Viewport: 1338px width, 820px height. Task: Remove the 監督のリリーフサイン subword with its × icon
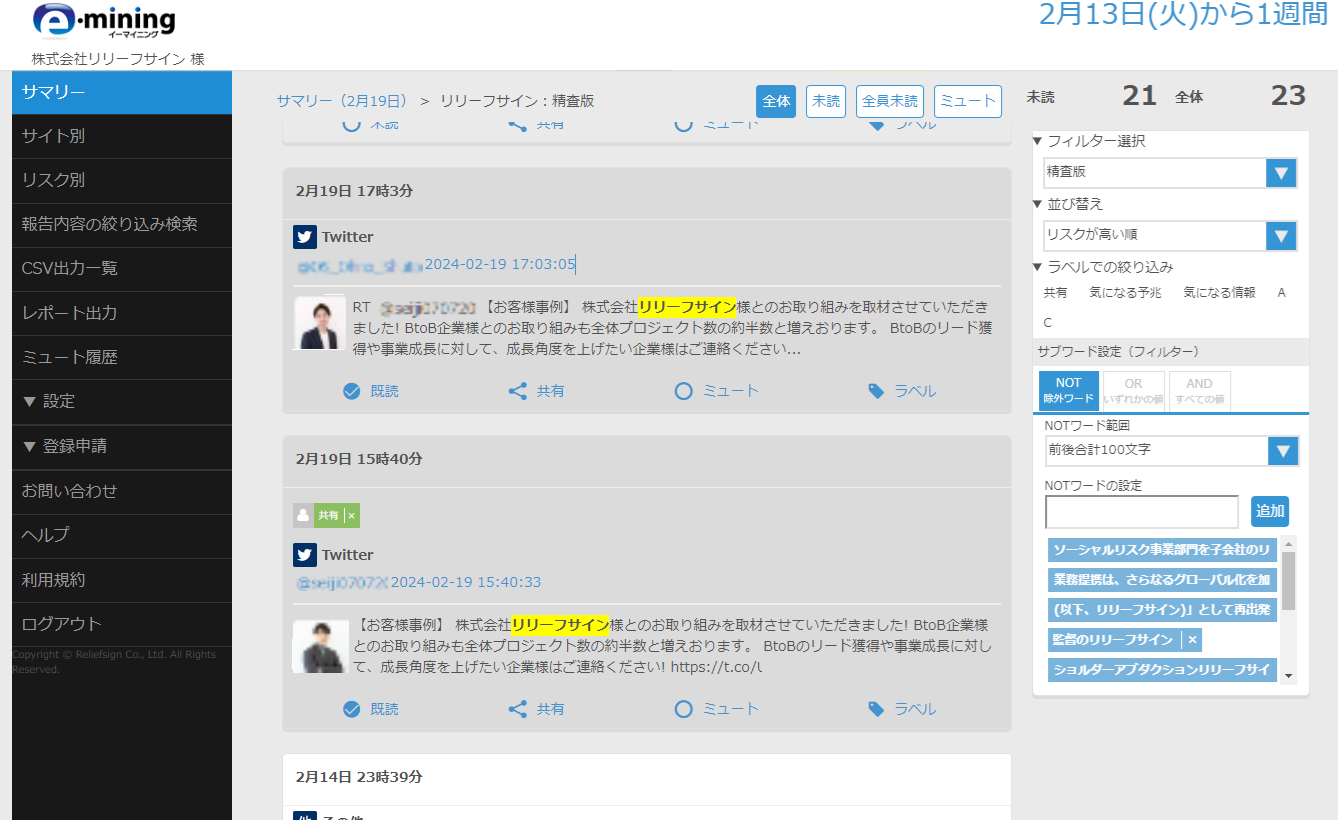[x=1194, y=640]
